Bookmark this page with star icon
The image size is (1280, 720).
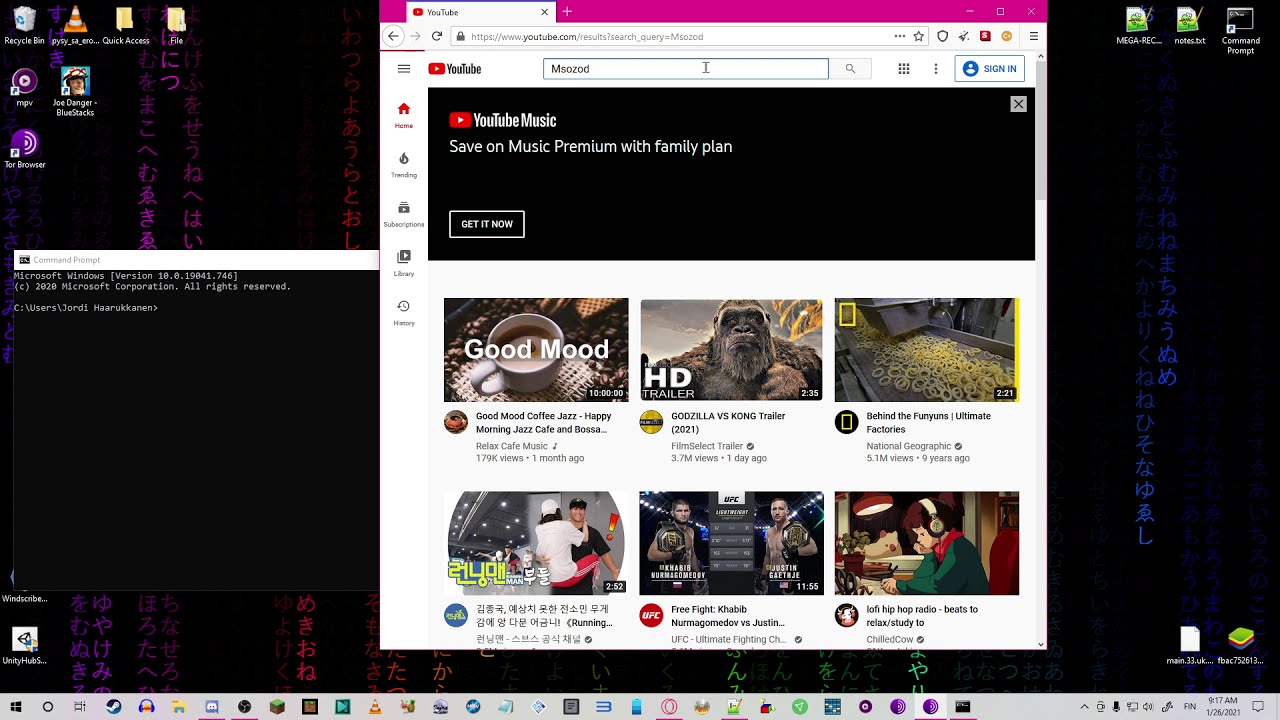919,36
